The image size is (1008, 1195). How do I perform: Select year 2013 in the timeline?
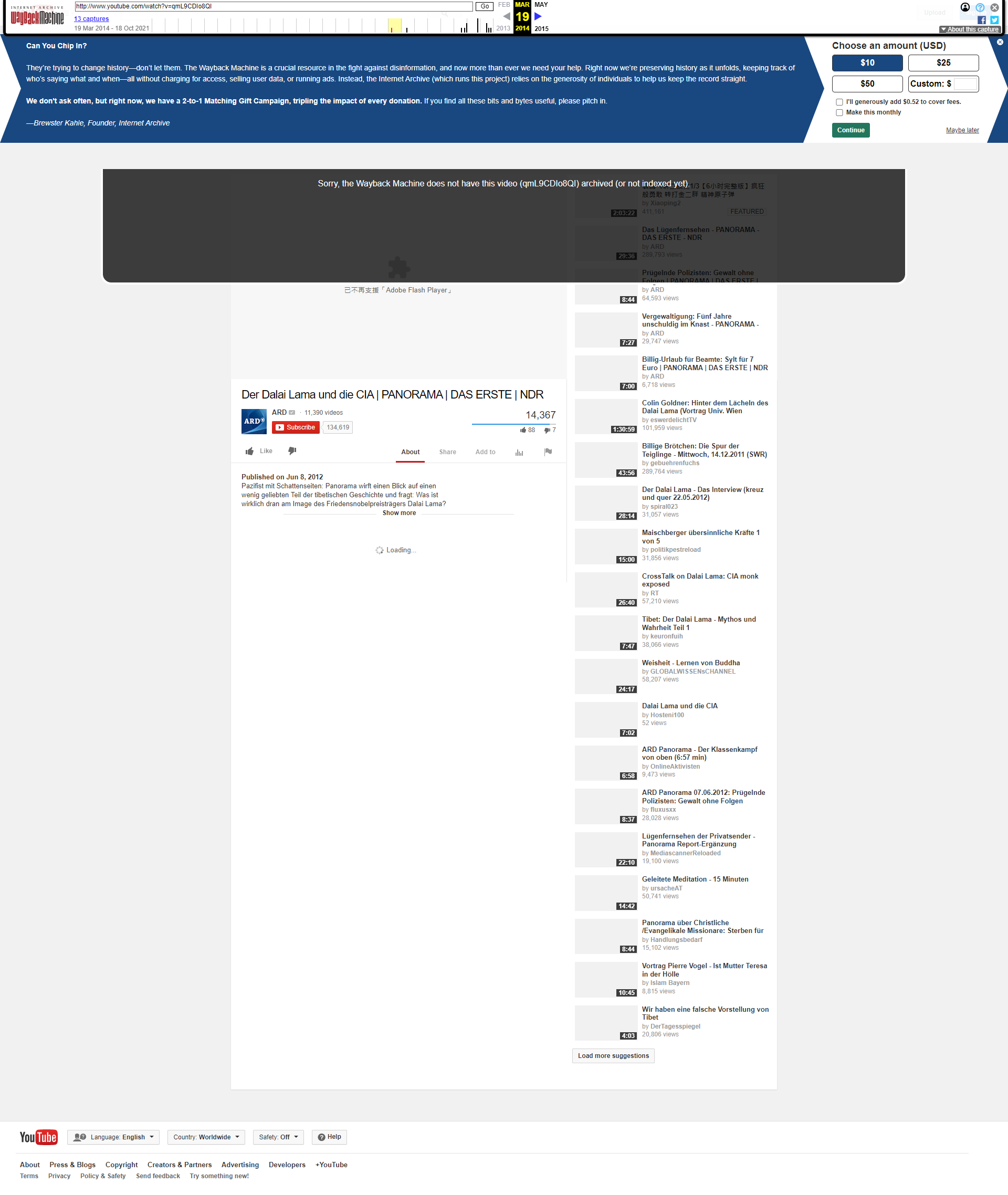[503, 28]
